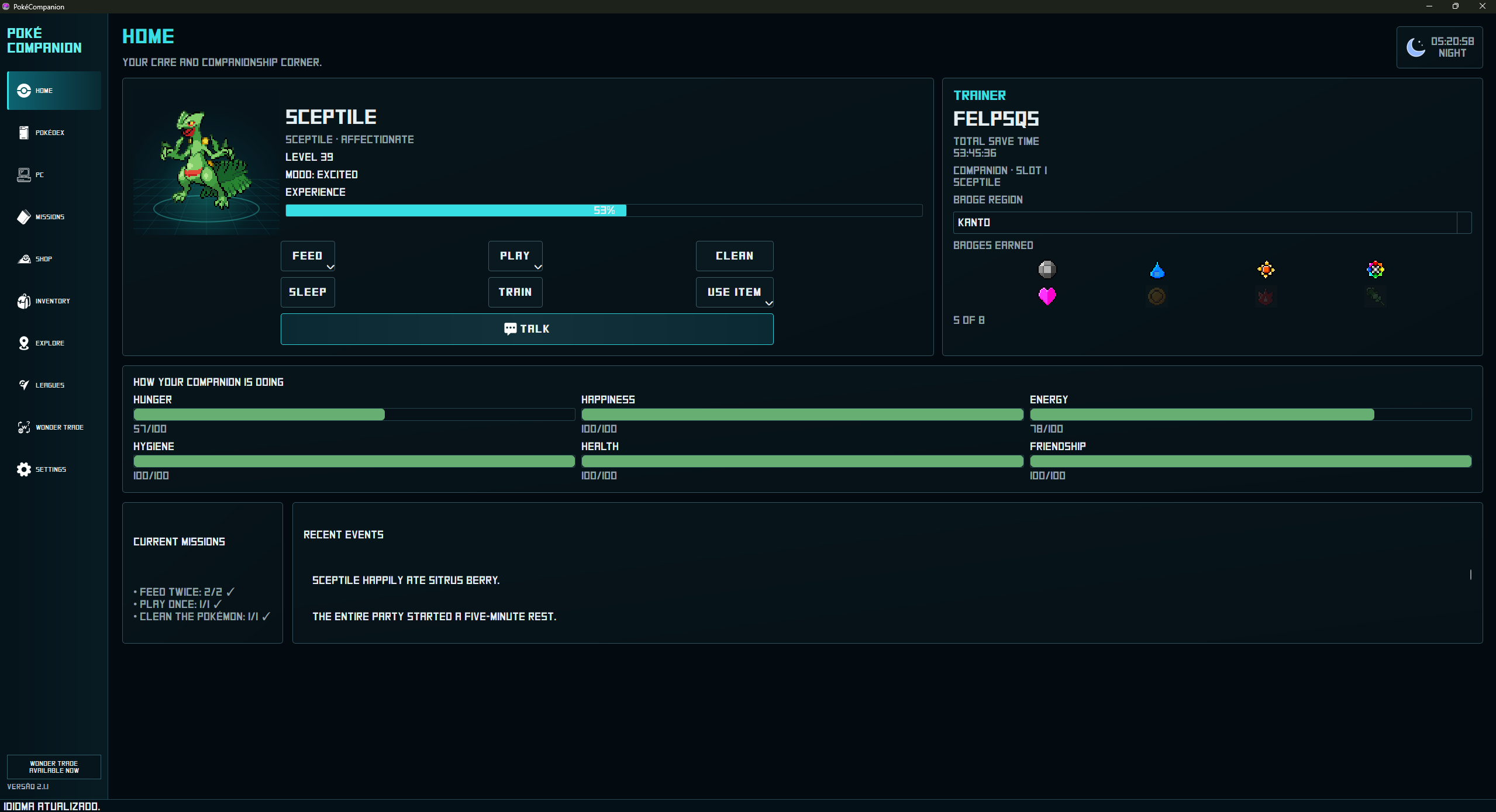Image resolution: width=1496 pixels, height=812 pixels.
Task: Click the Rainbow badge
Action: (x=1376, y=269)
